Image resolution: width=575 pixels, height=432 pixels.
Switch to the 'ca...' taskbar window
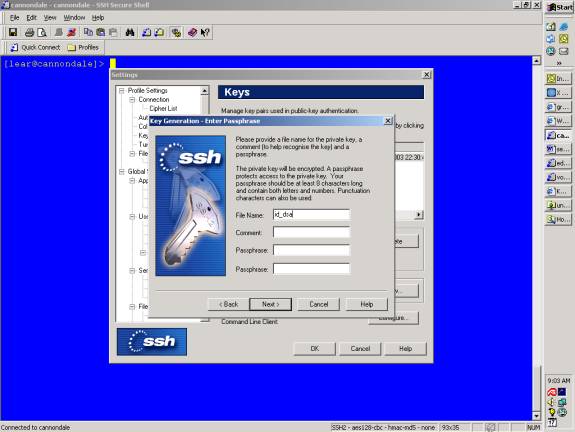click(558, 135)
